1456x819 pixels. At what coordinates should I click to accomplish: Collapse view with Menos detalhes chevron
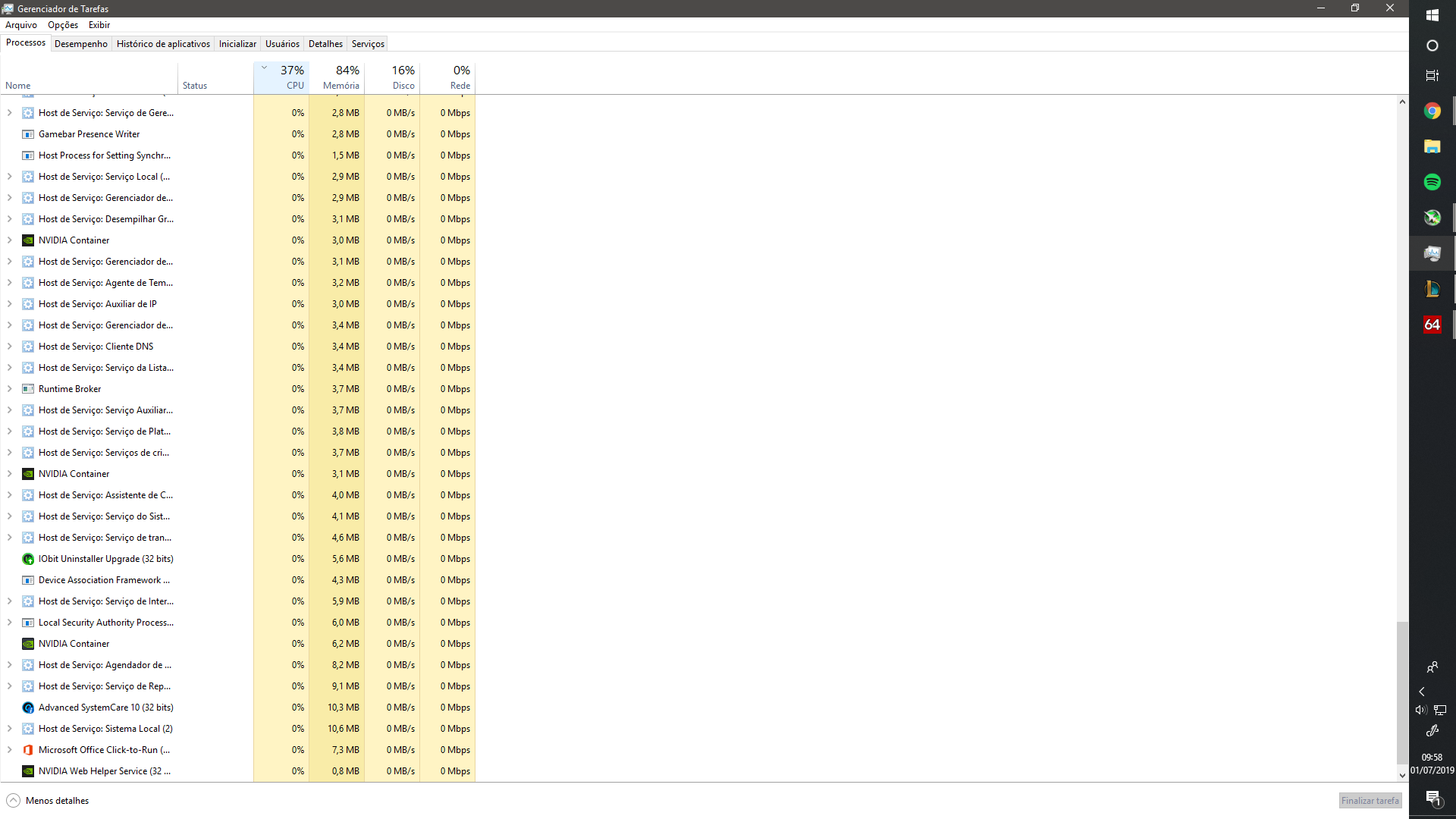pos(13,801)
